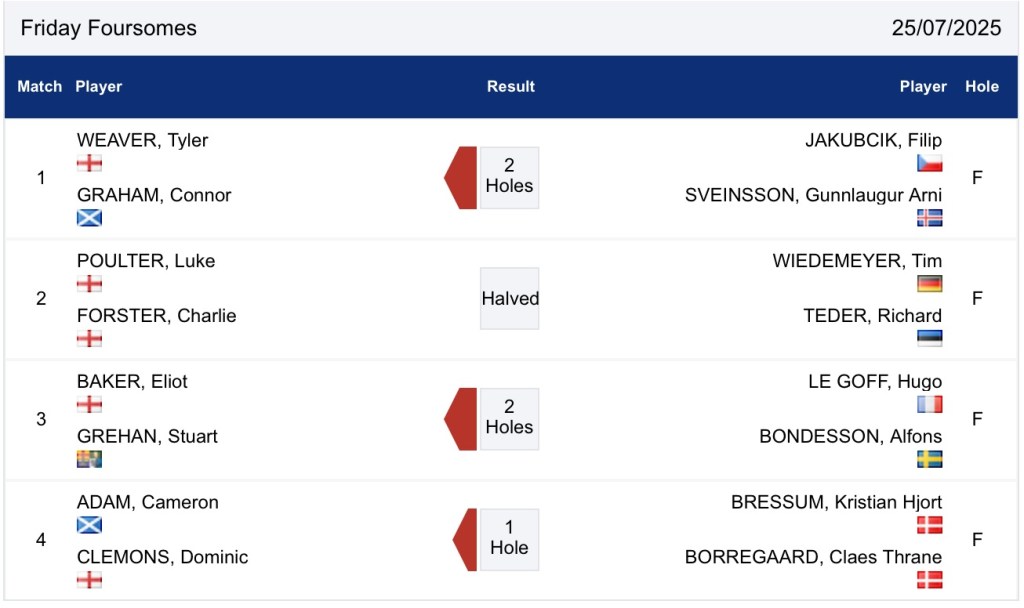Click the Czech flag under JAKUBCIK, Filip

tap(929, 163)
